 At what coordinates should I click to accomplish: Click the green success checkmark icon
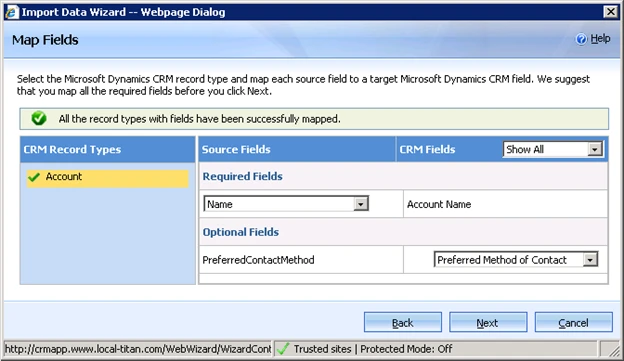click(x=39, y=119)
